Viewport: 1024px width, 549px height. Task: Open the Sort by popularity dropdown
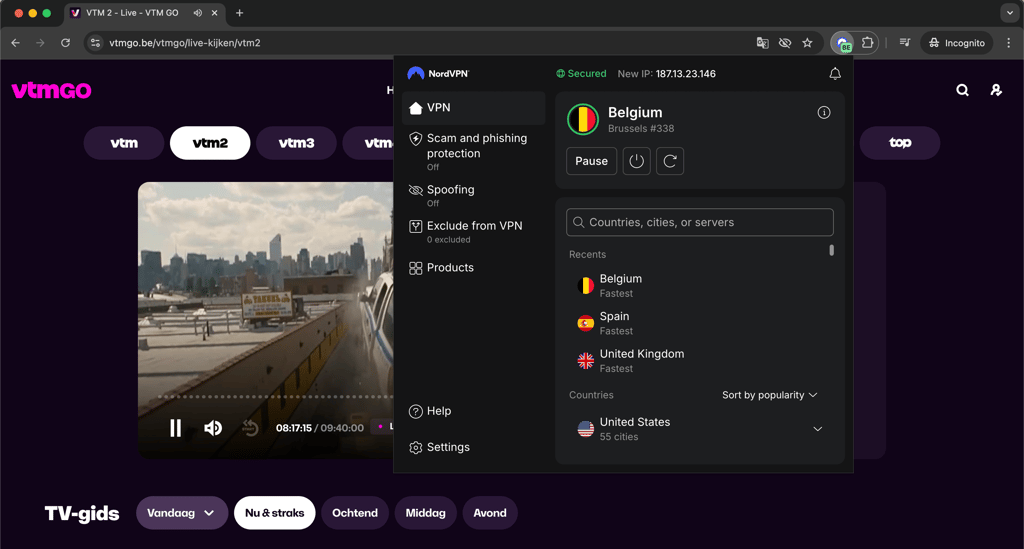click(769, 395)
